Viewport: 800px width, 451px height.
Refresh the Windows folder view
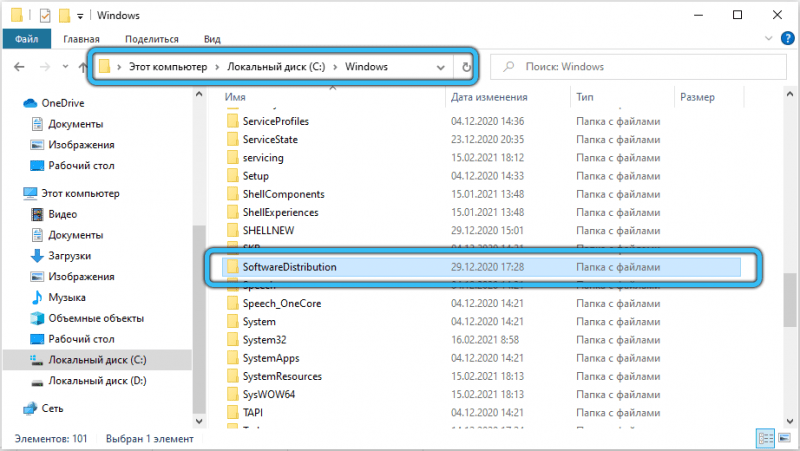tap(466, 67)
